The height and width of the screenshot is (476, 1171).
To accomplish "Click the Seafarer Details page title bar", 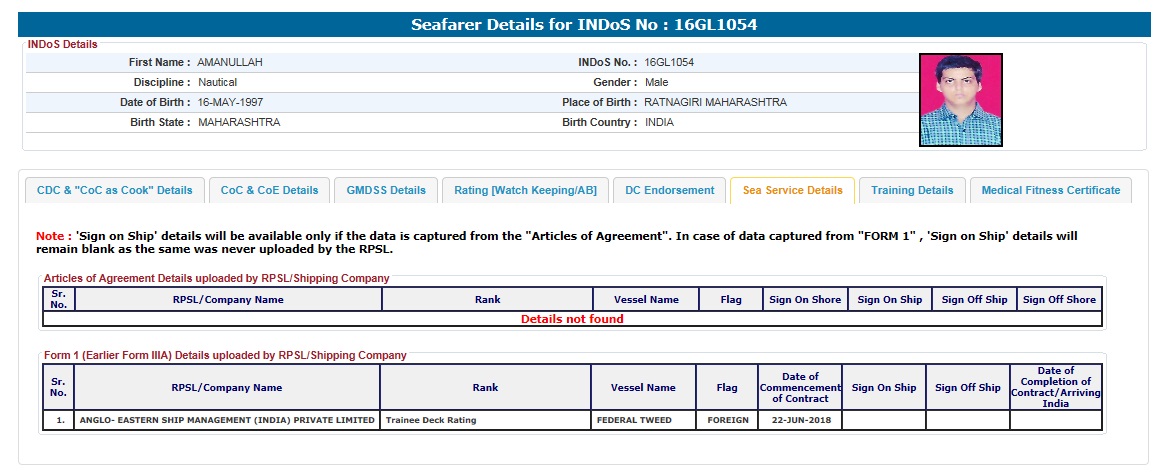I will click(x=585, y=24).
